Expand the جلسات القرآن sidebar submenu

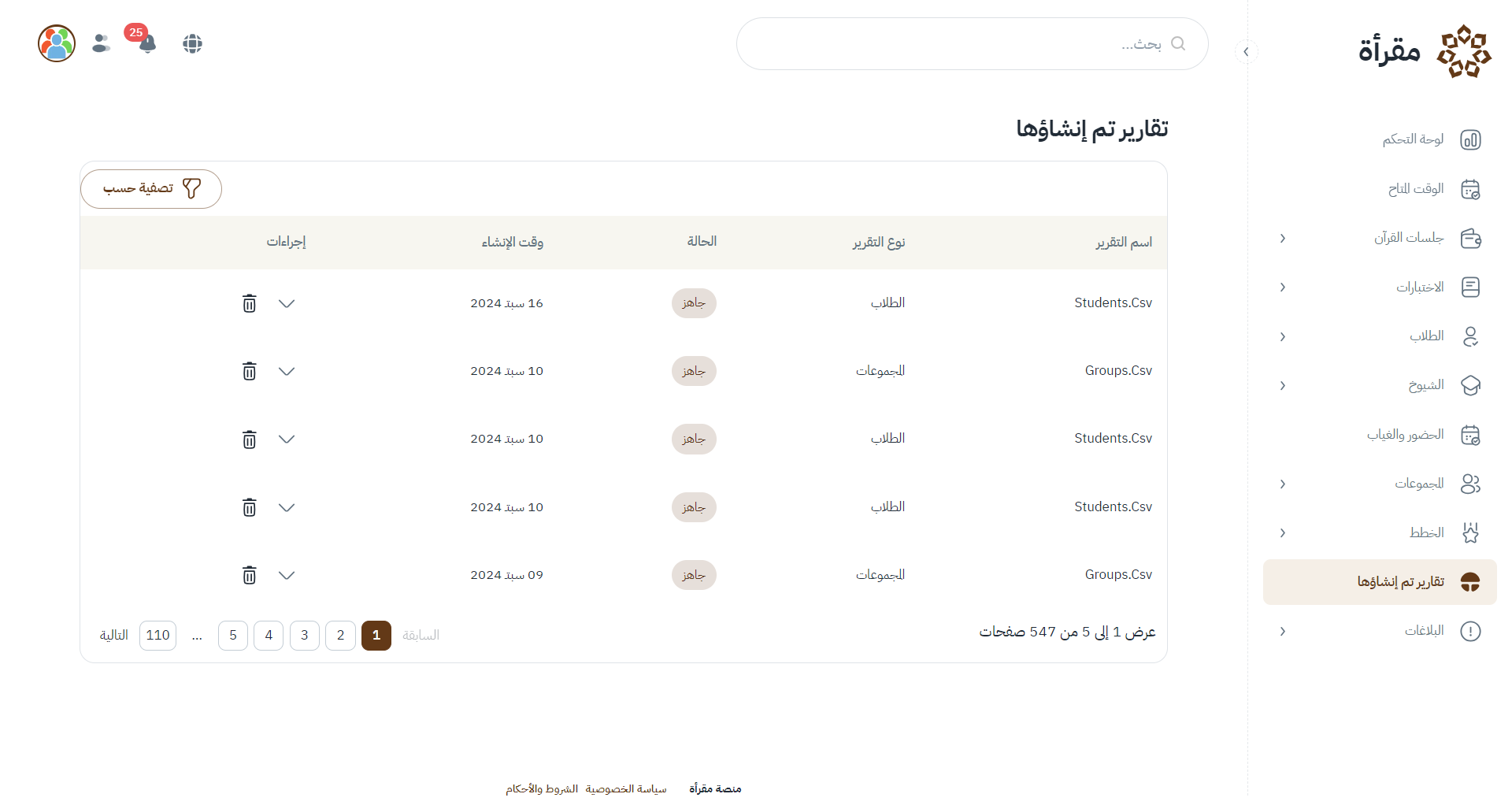tap(1283, 238)
